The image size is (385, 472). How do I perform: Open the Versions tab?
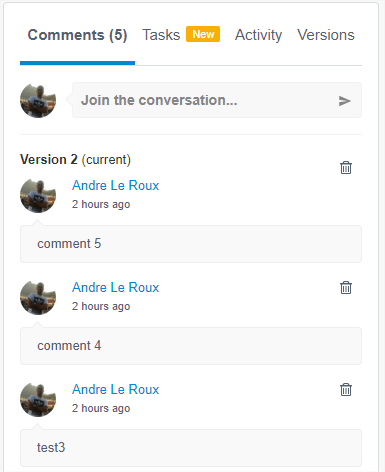(326, 35)
